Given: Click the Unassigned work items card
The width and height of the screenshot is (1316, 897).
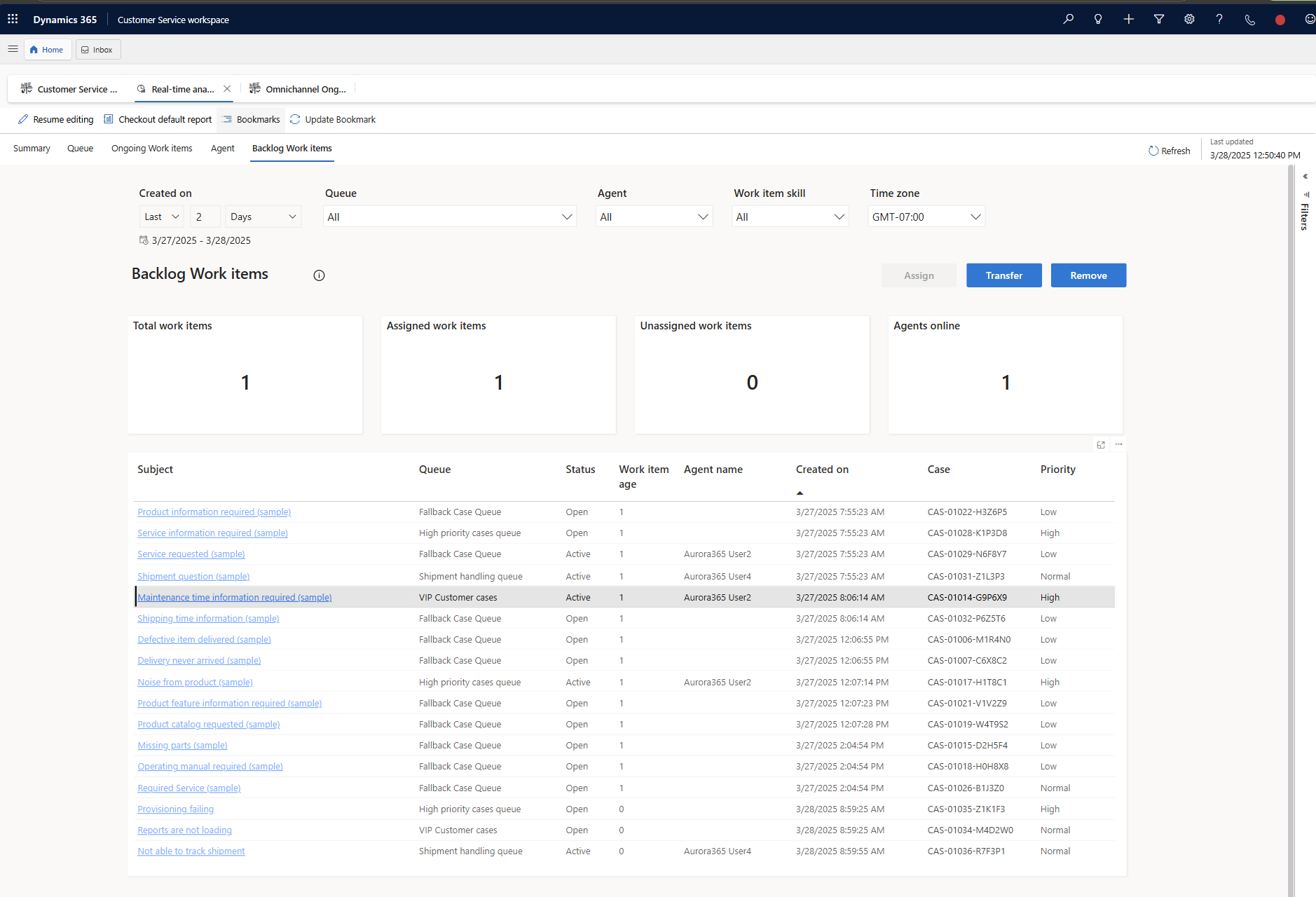Looking at the screenshot, I should [x=751, y=374].
